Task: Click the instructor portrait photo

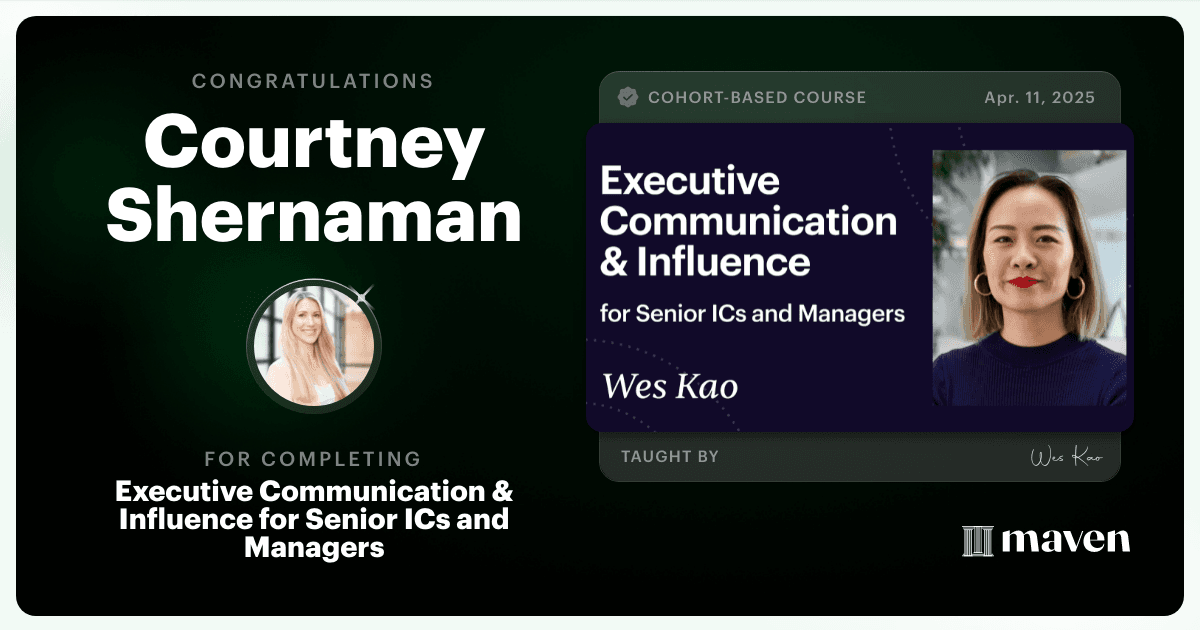Action: click(x=1029, y=278)
